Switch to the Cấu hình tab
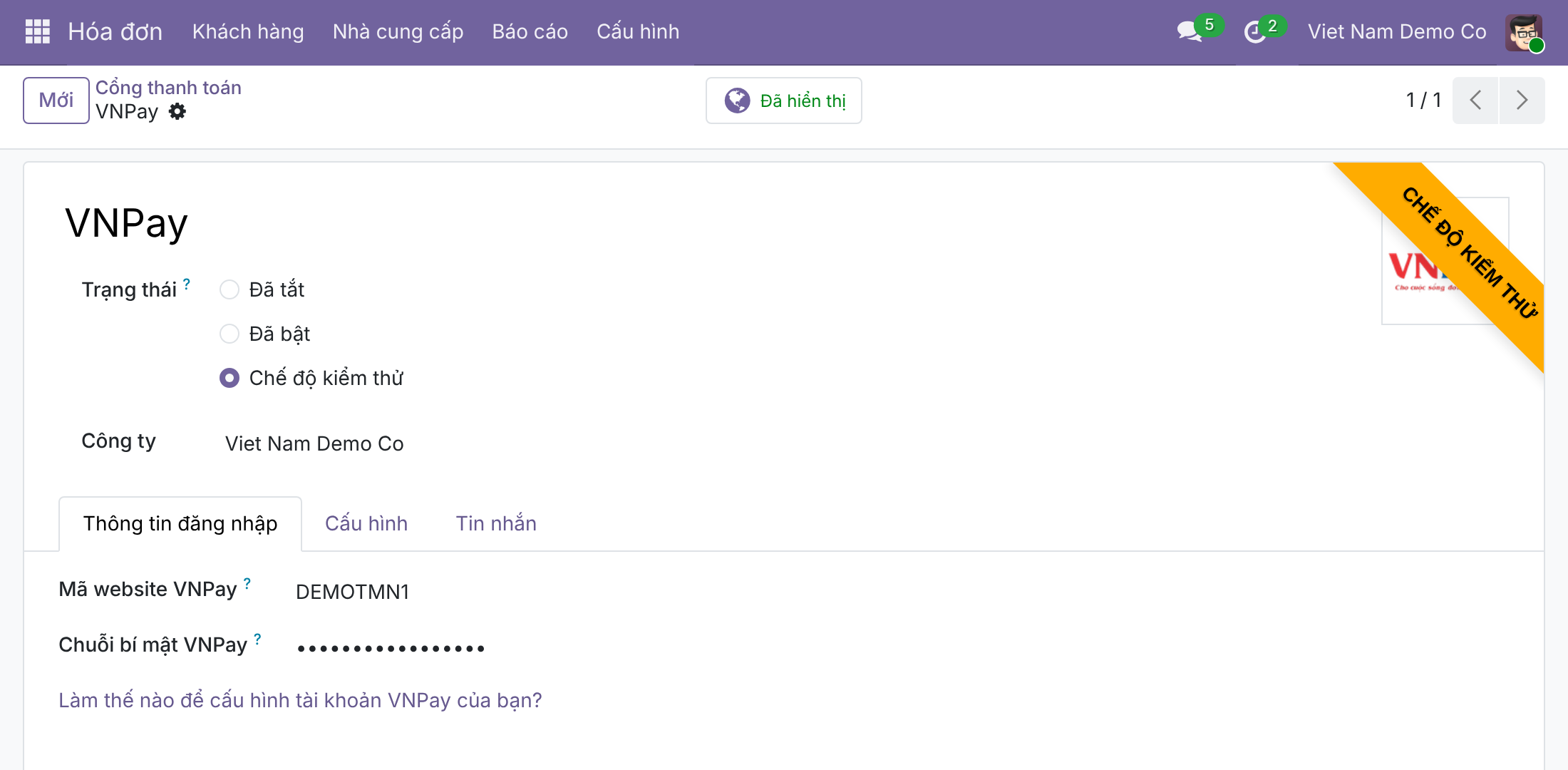The image size is (1568, 770). coord(366,523)
